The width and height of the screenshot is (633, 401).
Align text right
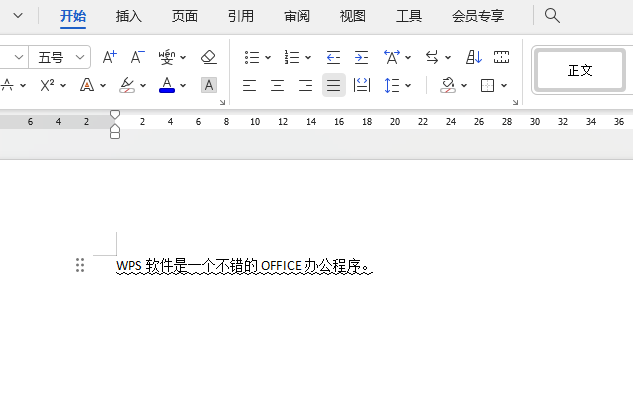coord(305,85)
